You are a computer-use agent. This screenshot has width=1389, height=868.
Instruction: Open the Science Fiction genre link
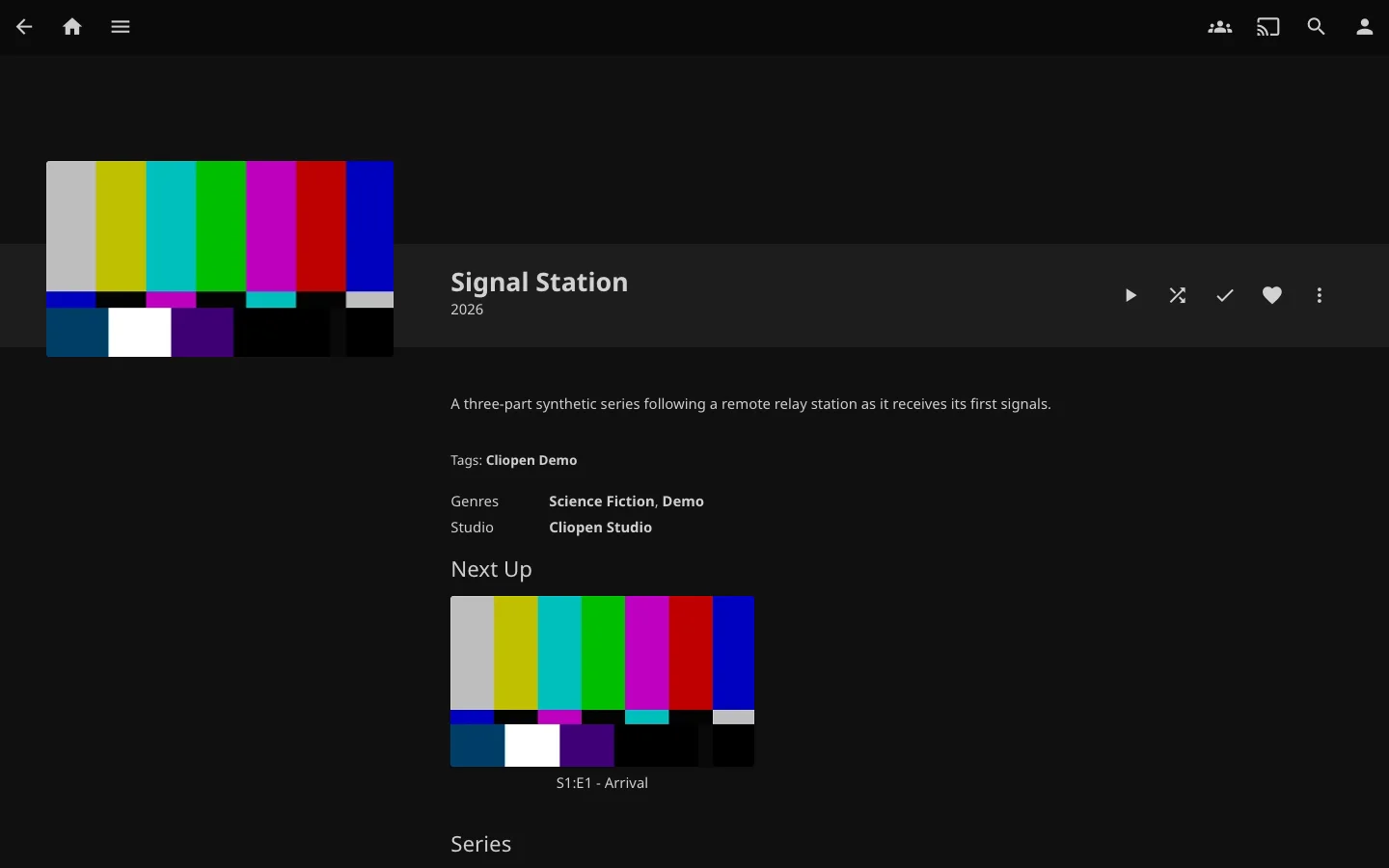point(602,502)
